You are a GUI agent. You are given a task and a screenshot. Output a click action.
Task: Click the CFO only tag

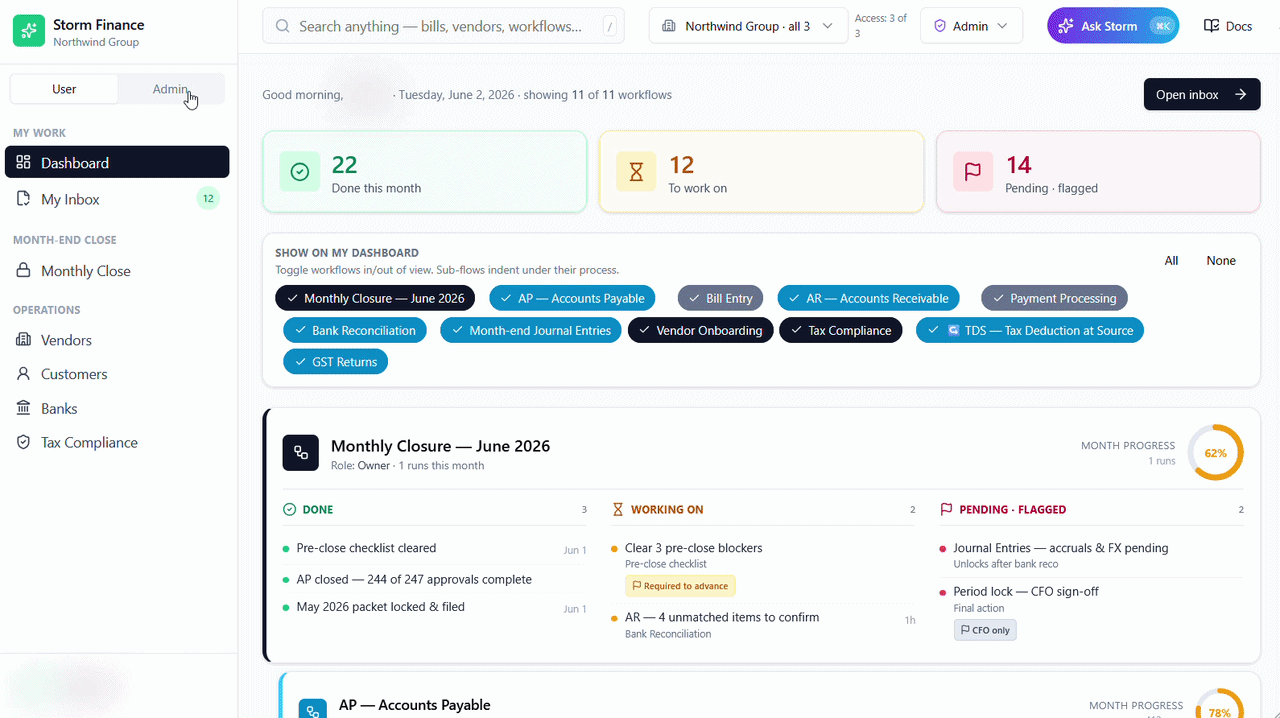click(x=985, y=630)
